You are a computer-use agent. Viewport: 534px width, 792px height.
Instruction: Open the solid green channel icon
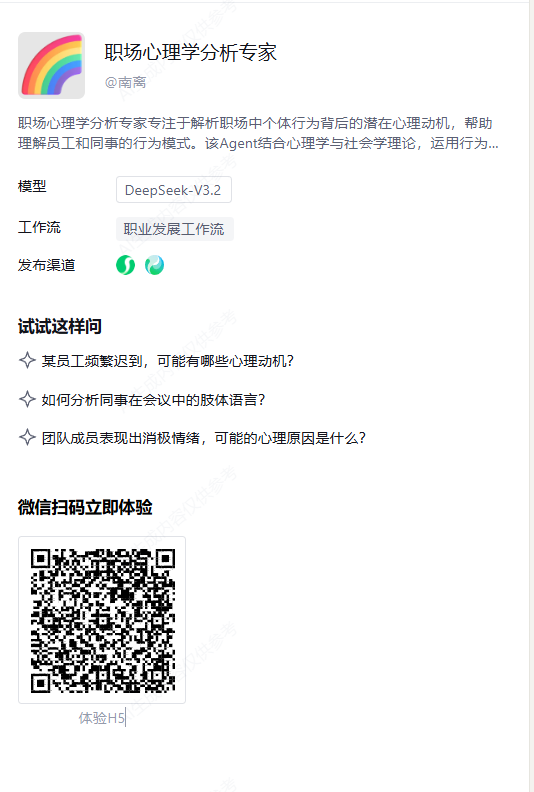125,265
